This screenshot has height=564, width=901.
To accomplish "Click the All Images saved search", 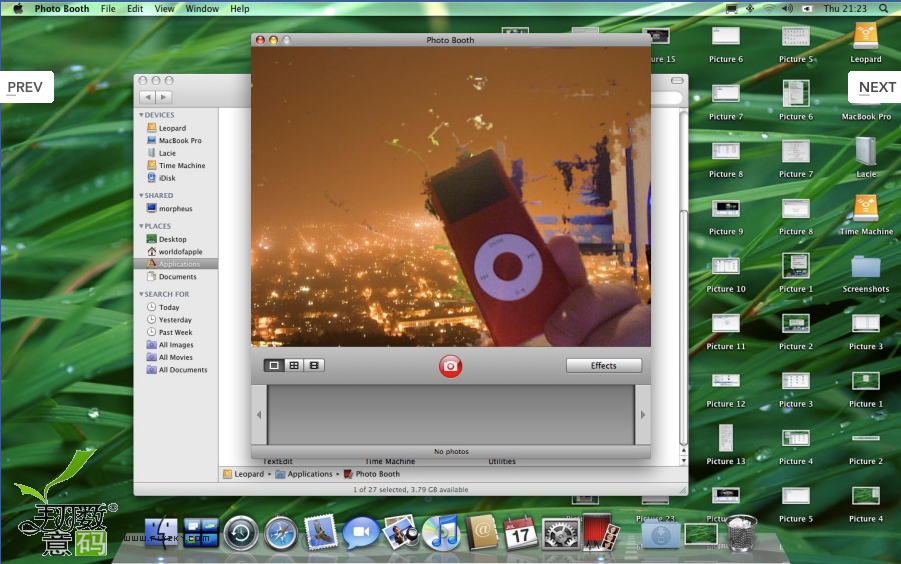I will coord(176,345).
